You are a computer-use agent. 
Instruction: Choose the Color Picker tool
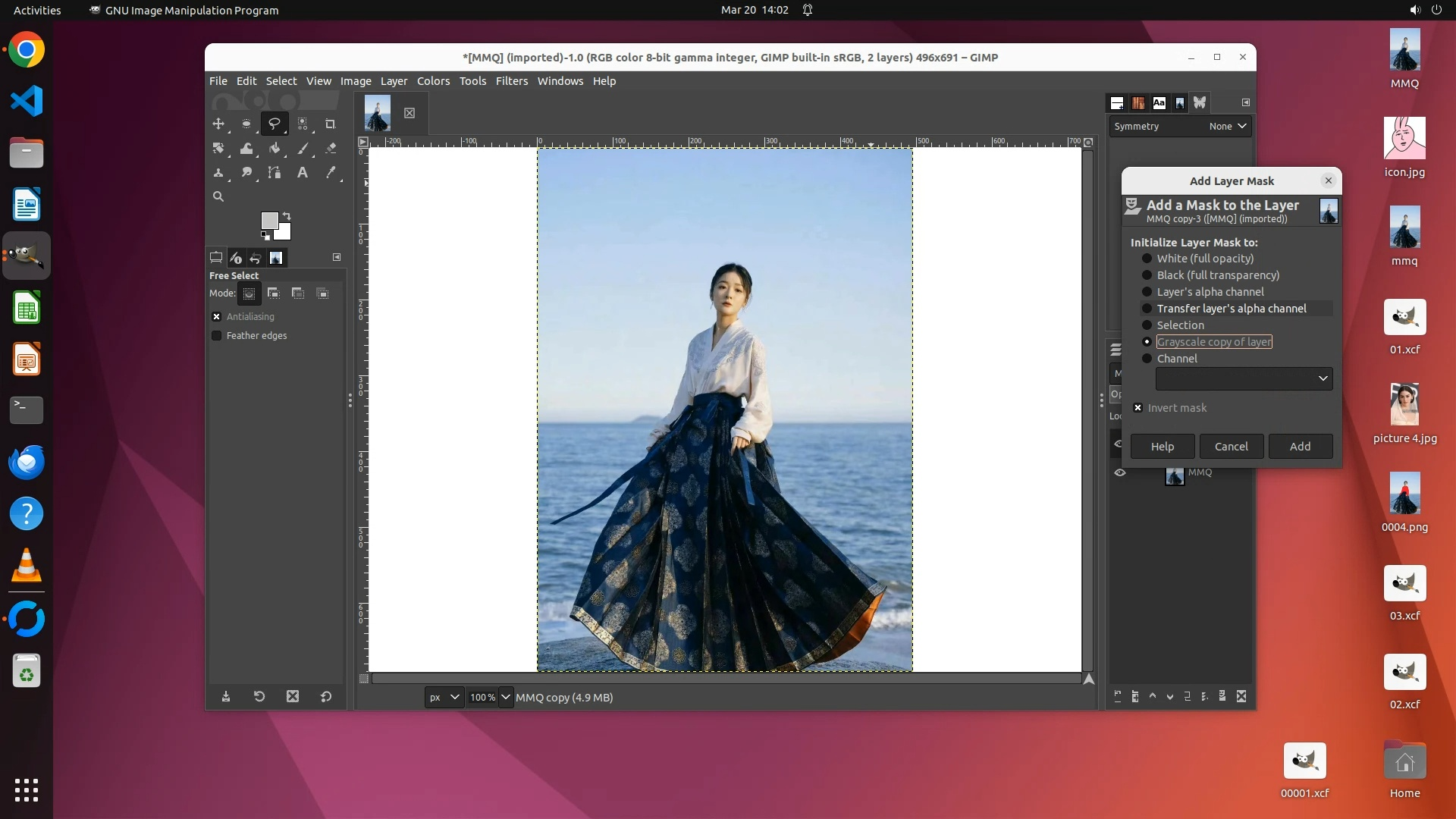(330, 173)
